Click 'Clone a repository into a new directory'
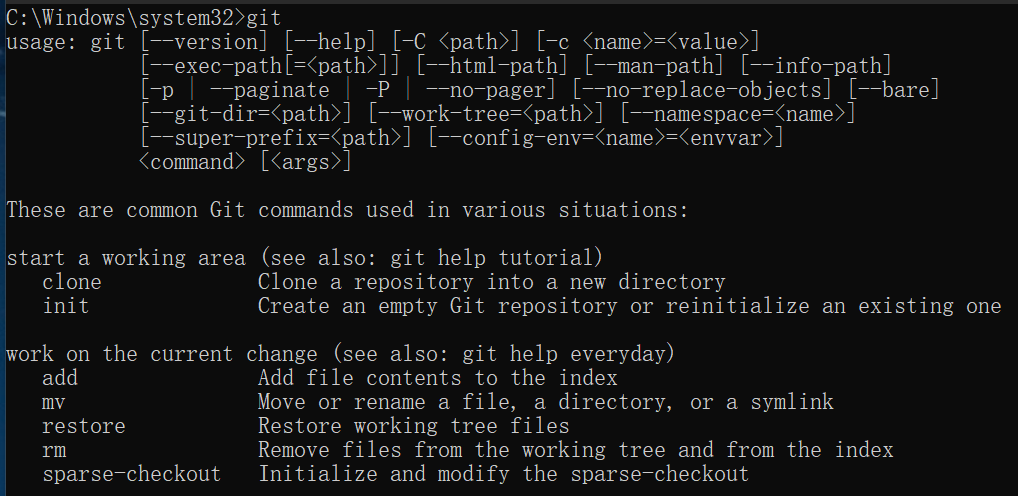This screenshot has width=1018, height=496. pyautogui.click(x=491, y=282)
